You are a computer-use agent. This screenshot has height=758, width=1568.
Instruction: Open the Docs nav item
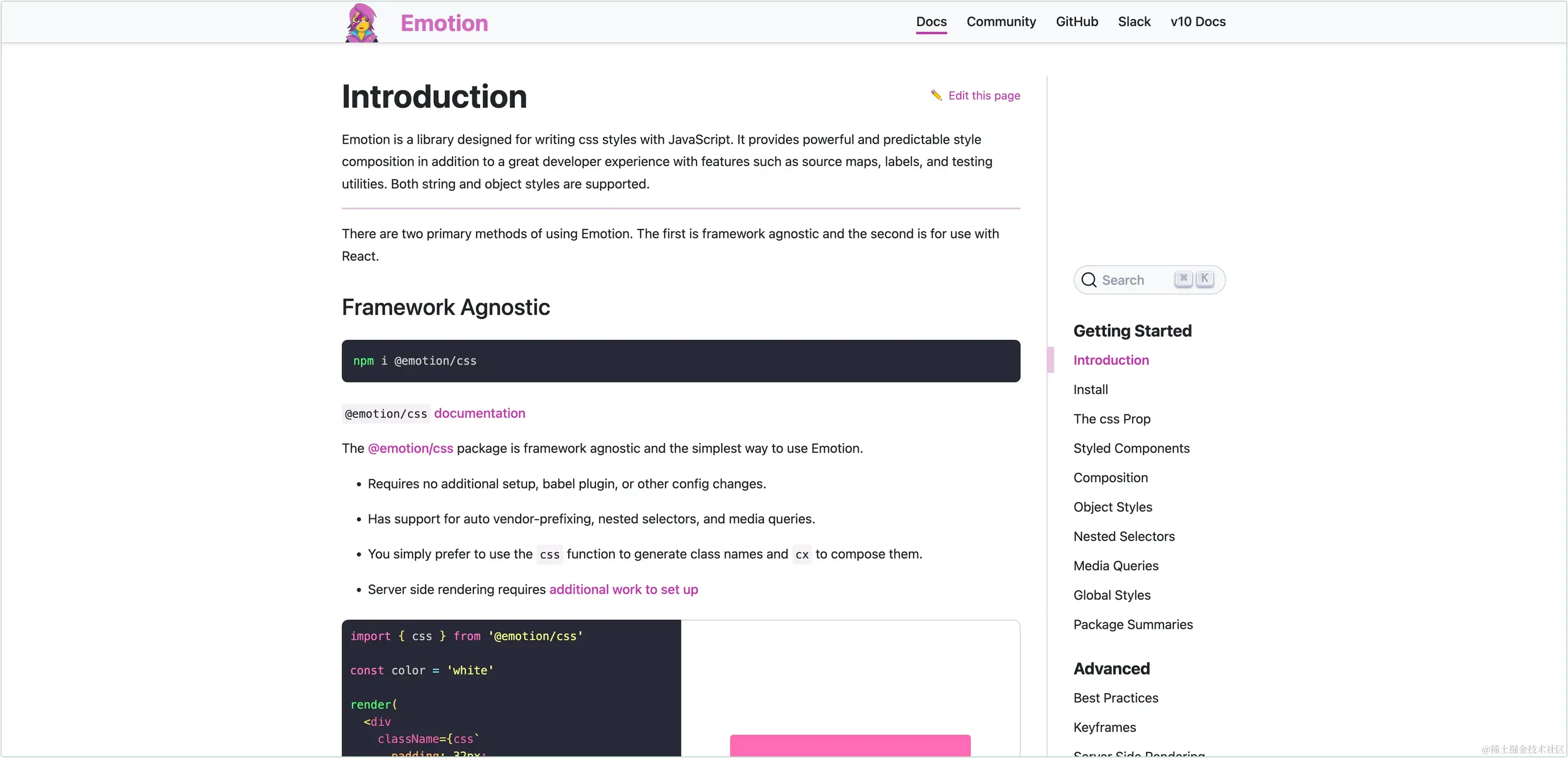931,22
